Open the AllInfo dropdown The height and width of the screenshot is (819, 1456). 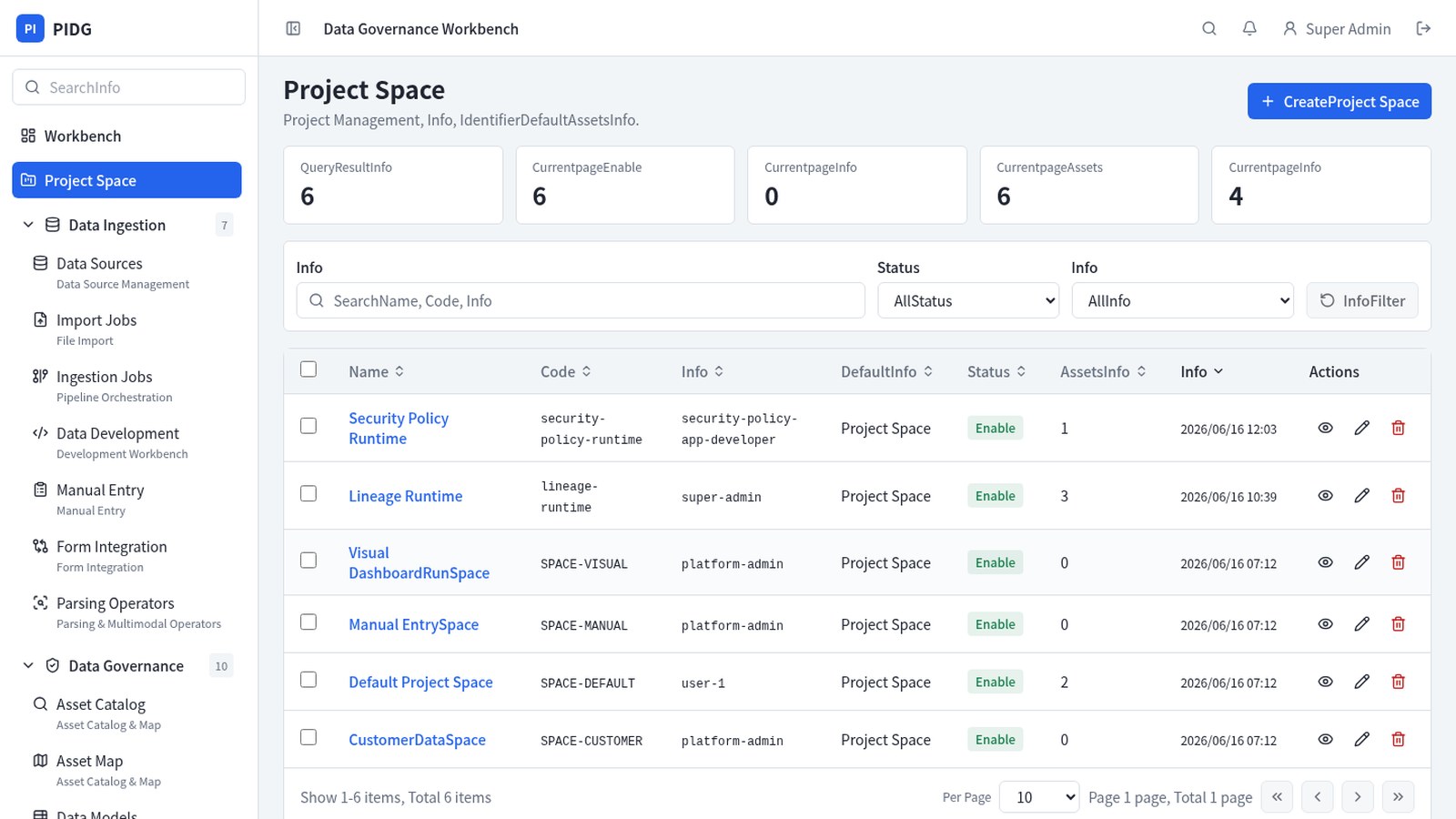pos(1183,300)
